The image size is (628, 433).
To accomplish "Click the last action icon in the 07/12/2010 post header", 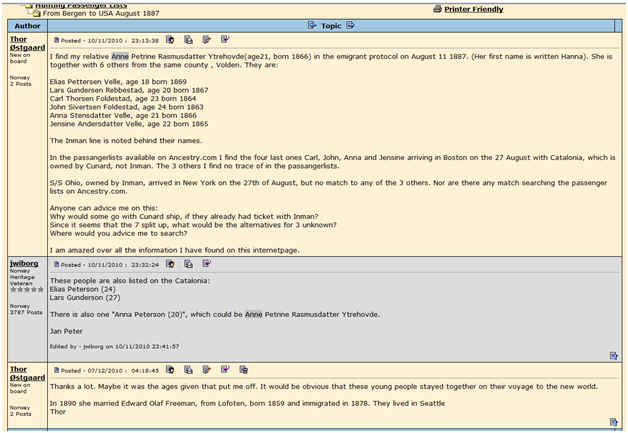I will pyautogui.click(x=244, y=370).
